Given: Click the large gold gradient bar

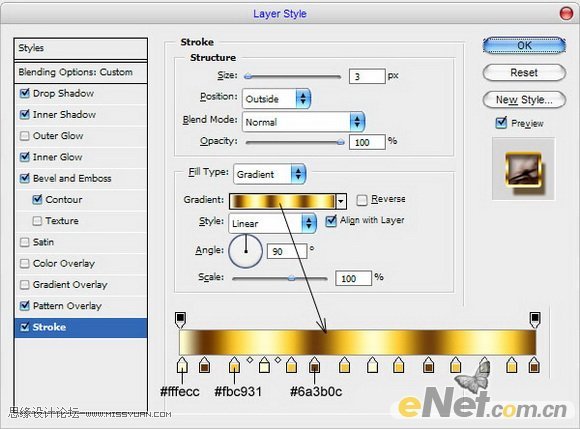Looking at the screenshot, I should click(x=357, y=342).
